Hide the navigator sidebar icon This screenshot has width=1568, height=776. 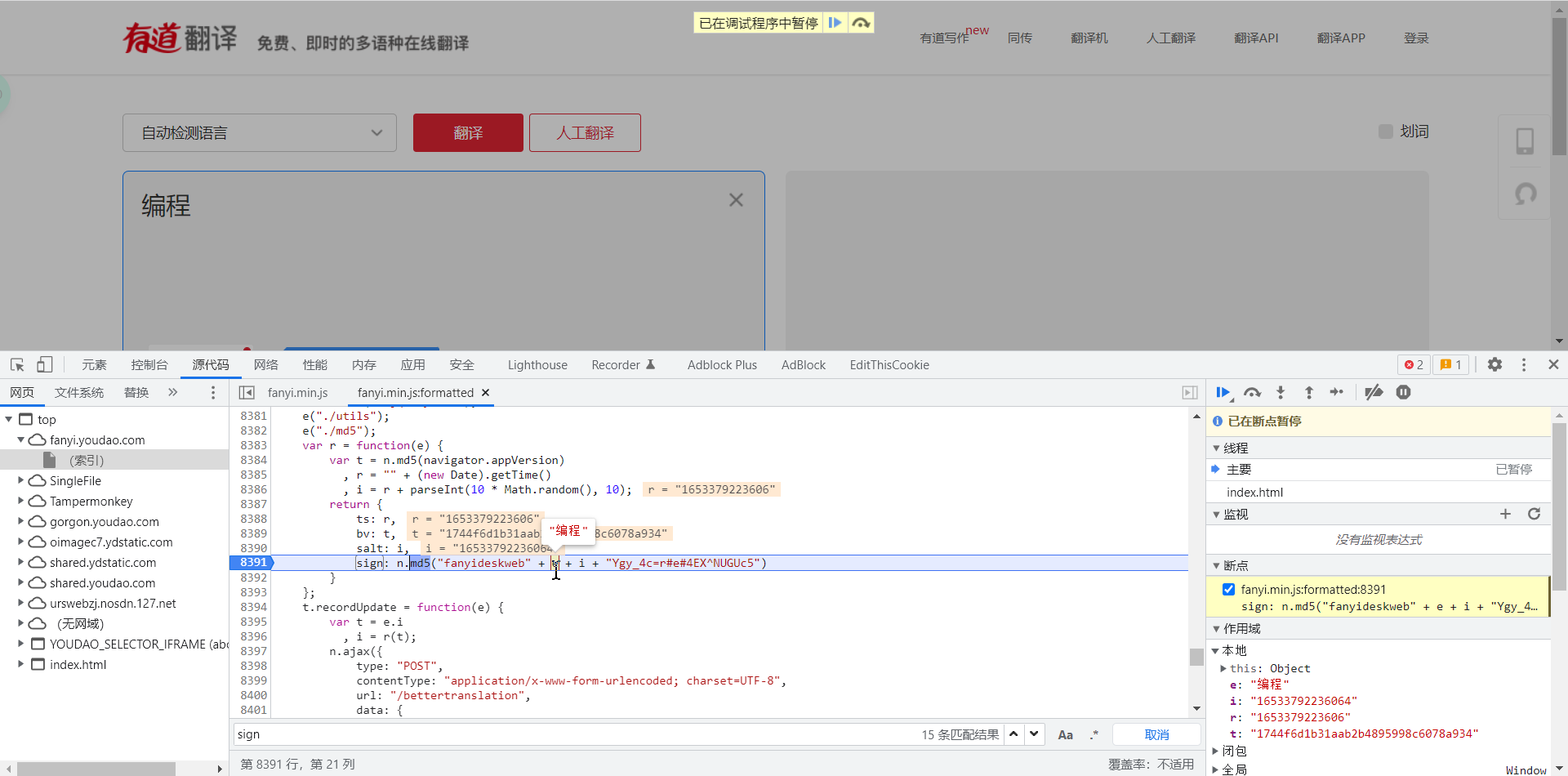(246, 393)
